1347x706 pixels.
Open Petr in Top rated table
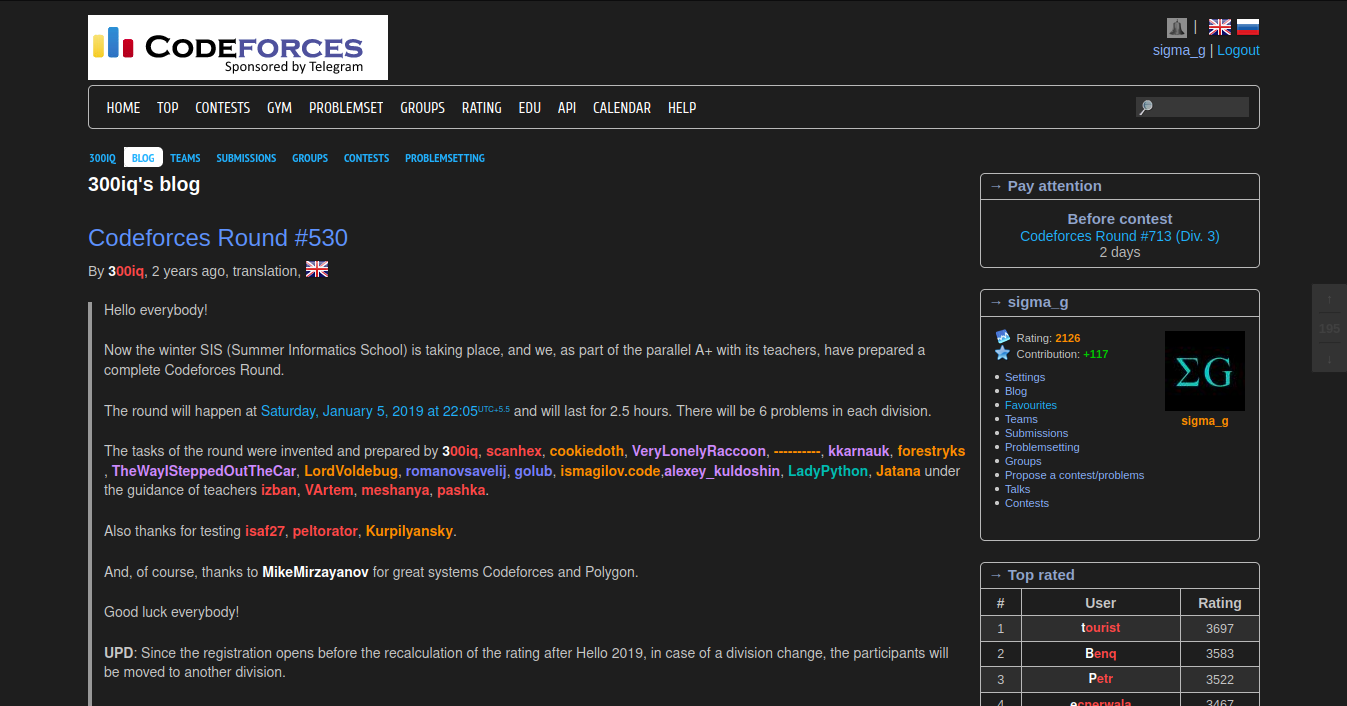pyautogui.click(x=1100, y=680)
